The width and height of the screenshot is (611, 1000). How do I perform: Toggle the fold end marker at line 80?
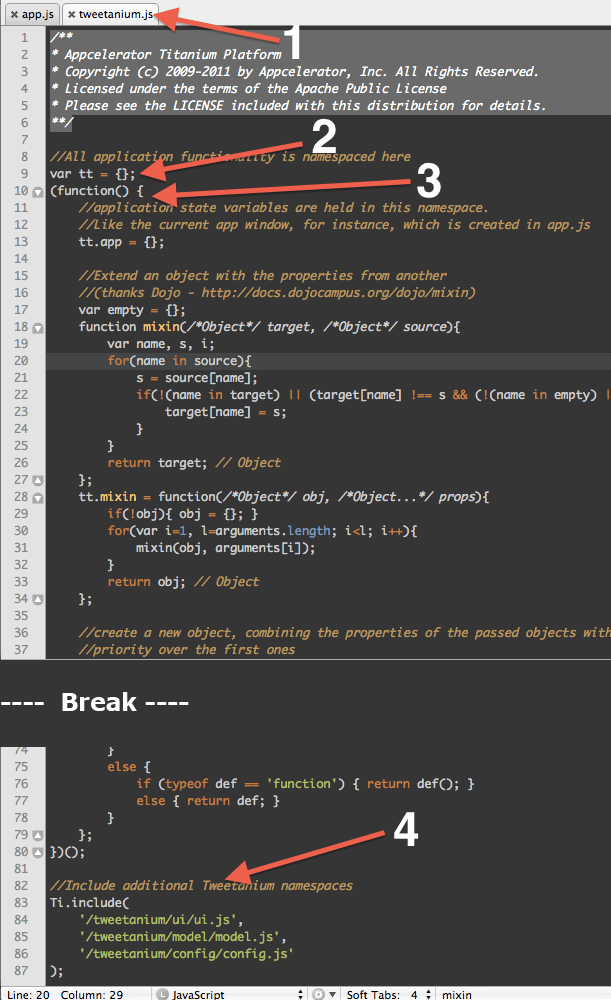tap(38, 853)
